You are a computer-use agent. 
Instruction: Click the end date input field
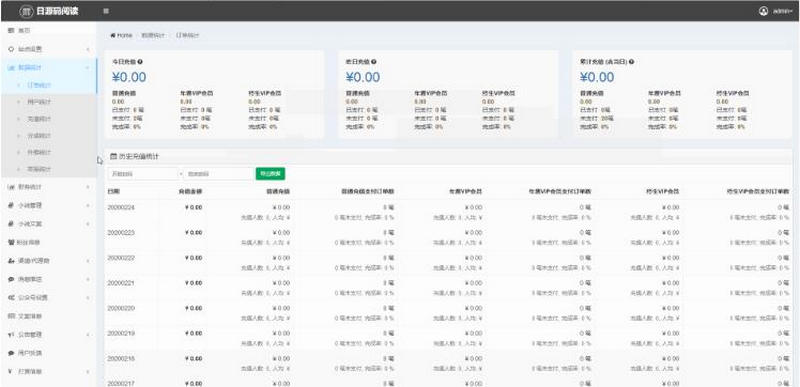point(218,174)
